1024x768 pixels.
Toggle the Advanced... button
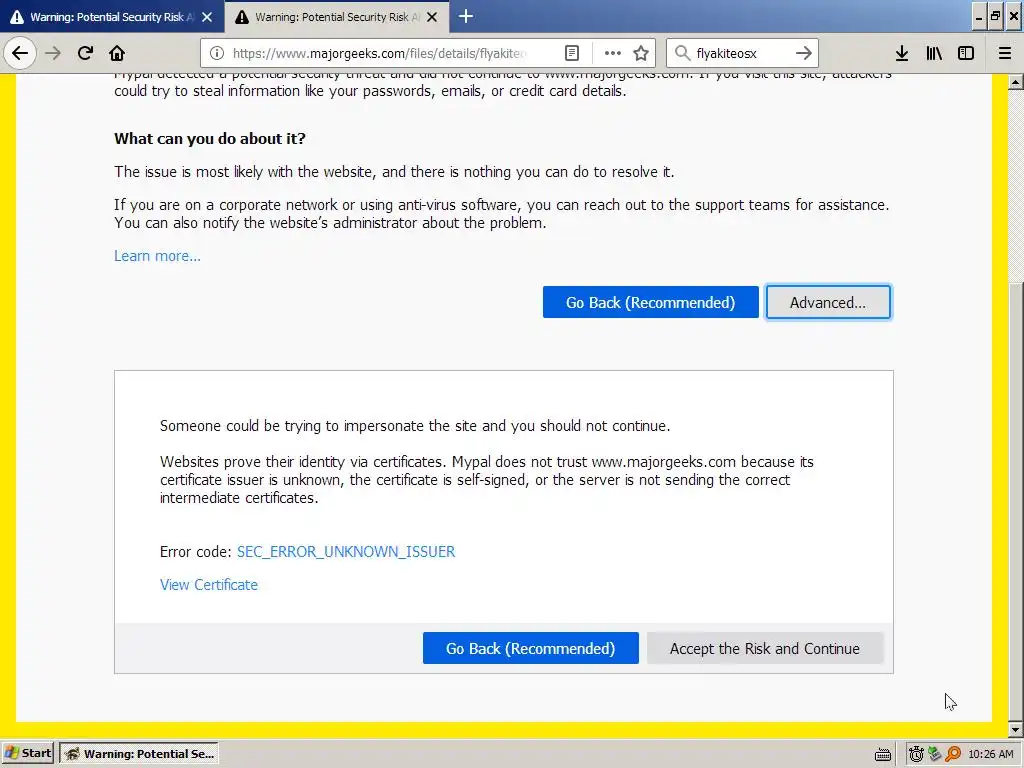[x=828, y=302]
